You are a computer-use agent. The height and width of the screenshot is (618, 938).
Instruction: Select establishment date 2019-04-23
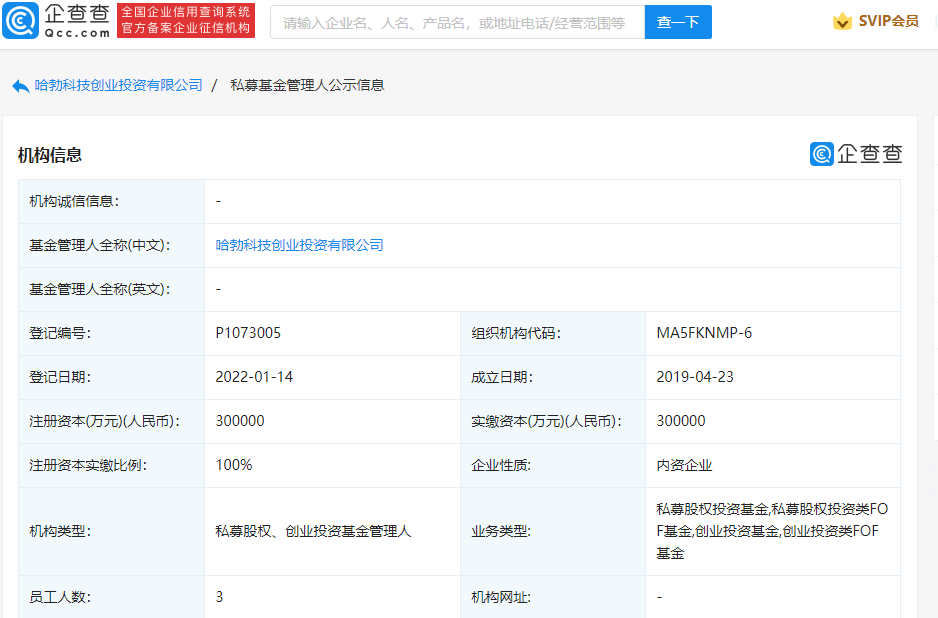pos(695,377)
